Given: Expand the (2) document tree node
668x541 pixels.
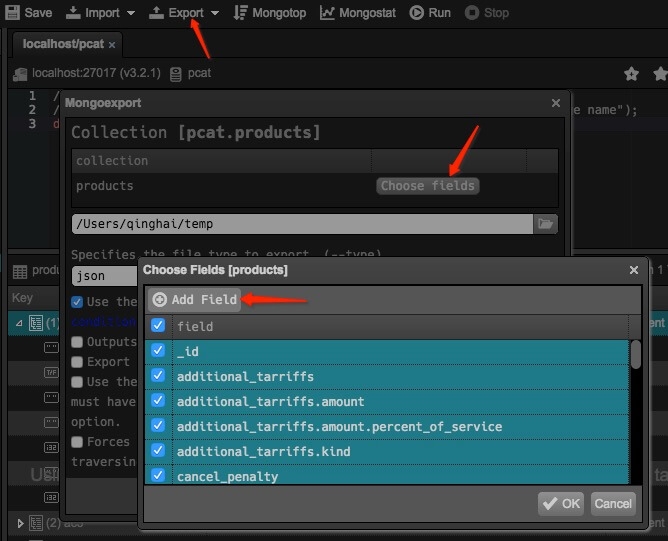Looking at the screenshot, I should pyautogui.click(x=20, y=523).
